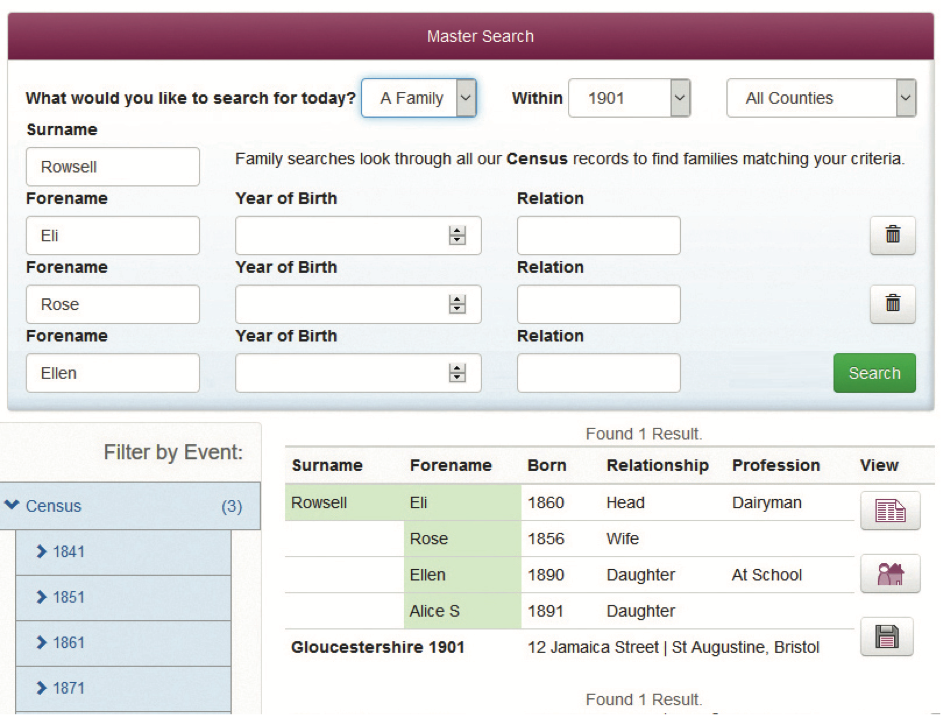Open the household members view icon
The height and width of the screenshot is (715, 941).
(x=889, y=574)
